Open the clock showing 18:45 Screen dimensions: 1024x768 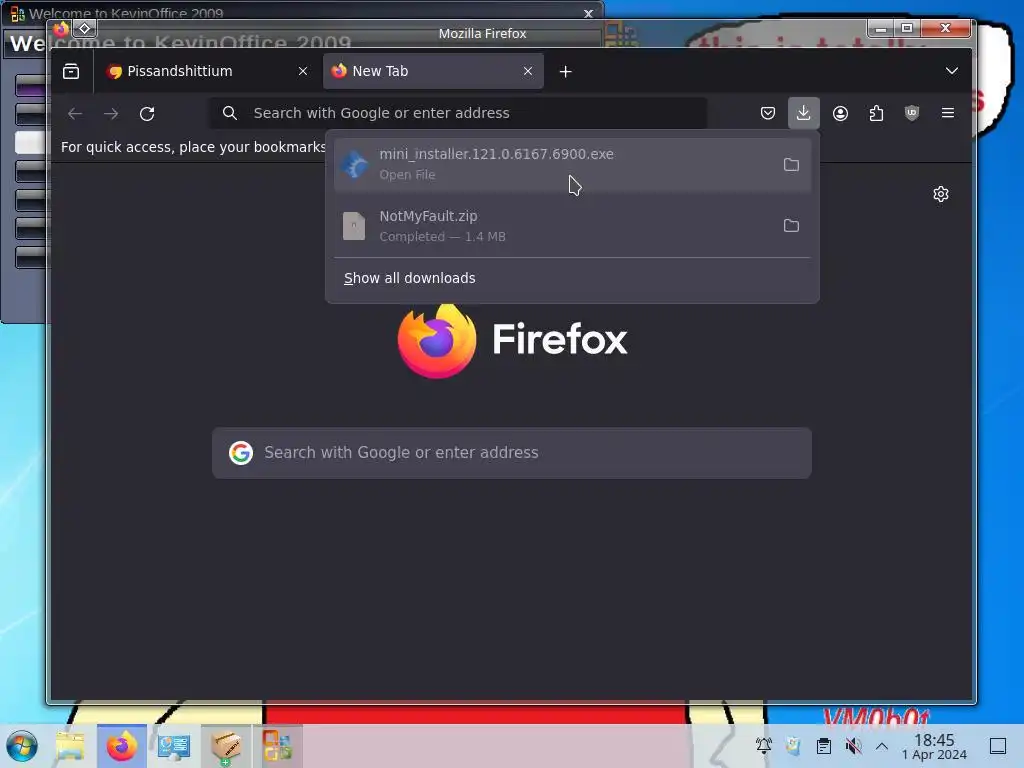click(x=934, y=746)
